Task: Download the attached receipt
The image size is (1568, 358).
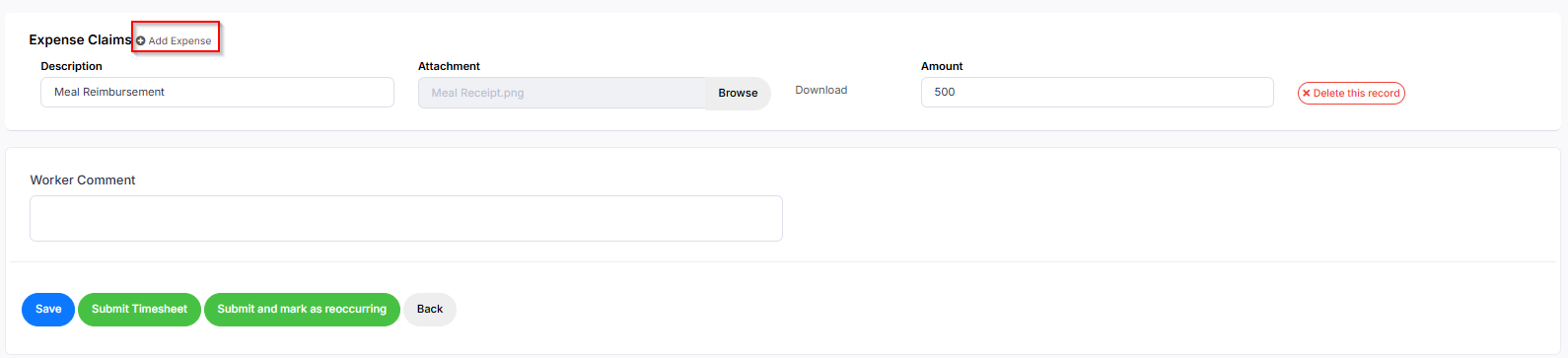Action: 821,90
